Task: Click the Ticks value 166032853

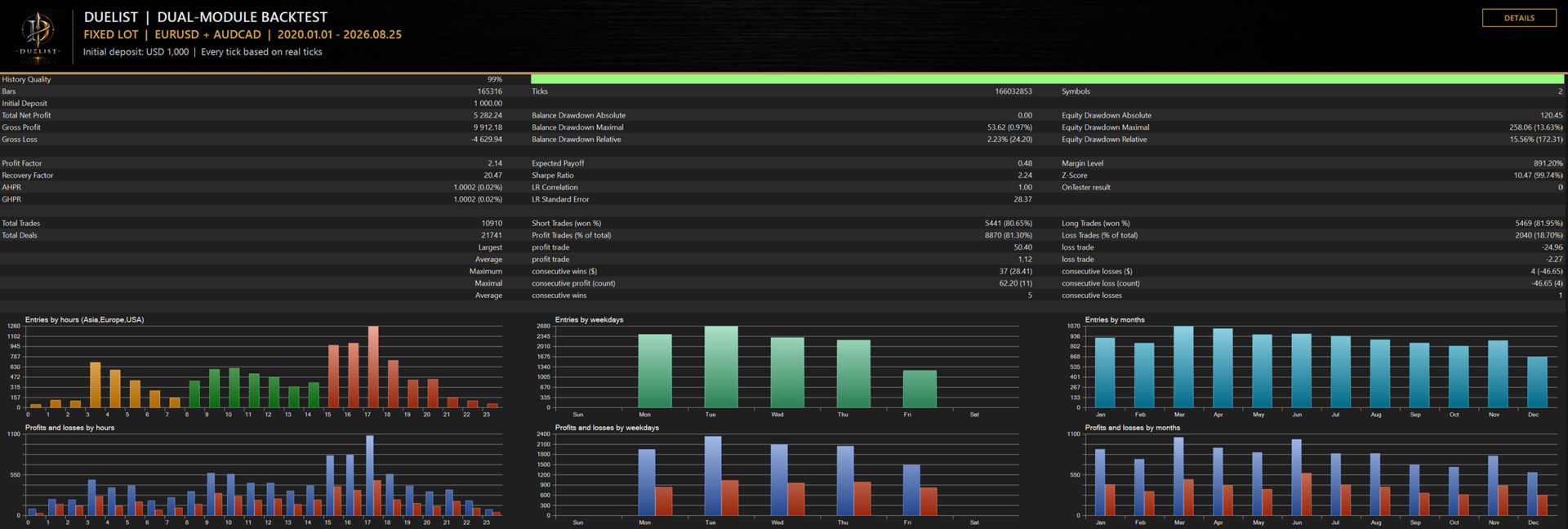Action: click(1013, 91)
